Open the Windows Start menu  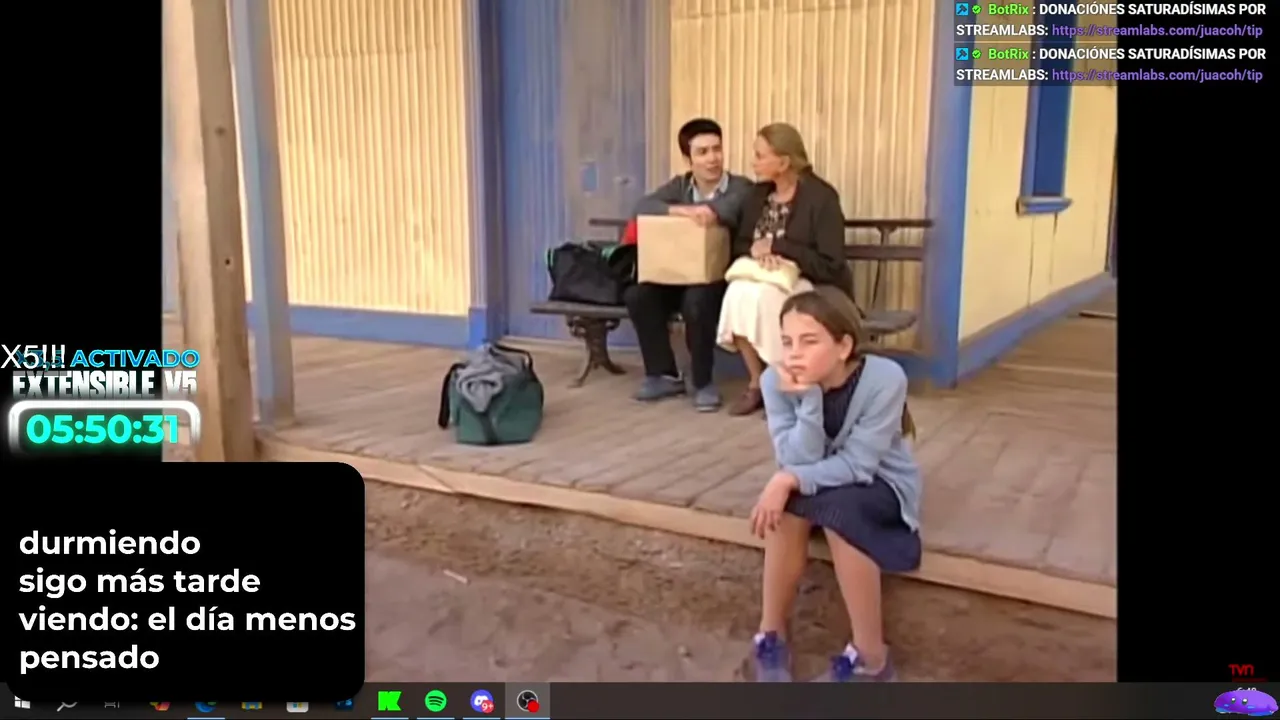point(21,703)
